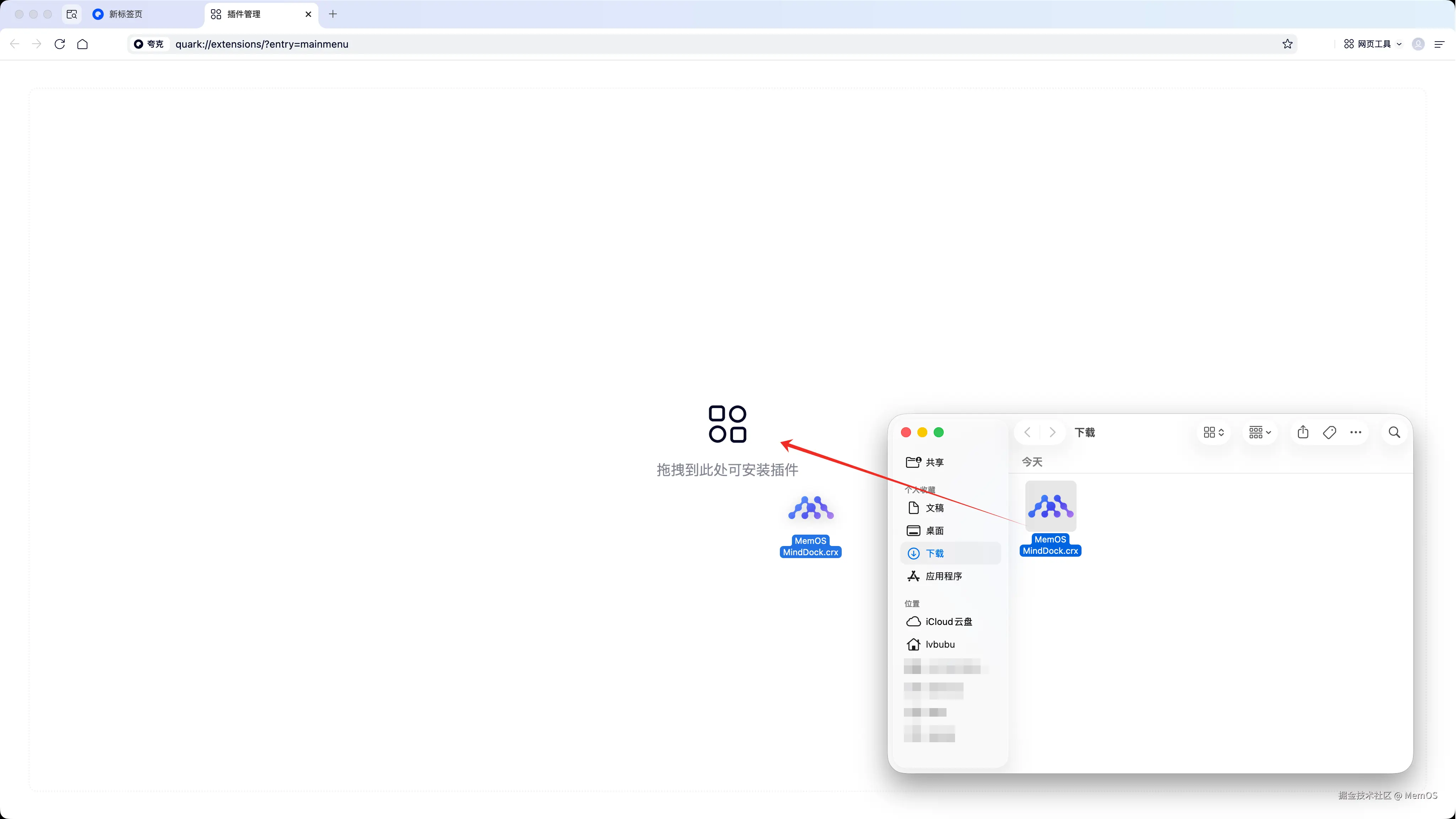Click the browser reload button

[x=60, y=44]
